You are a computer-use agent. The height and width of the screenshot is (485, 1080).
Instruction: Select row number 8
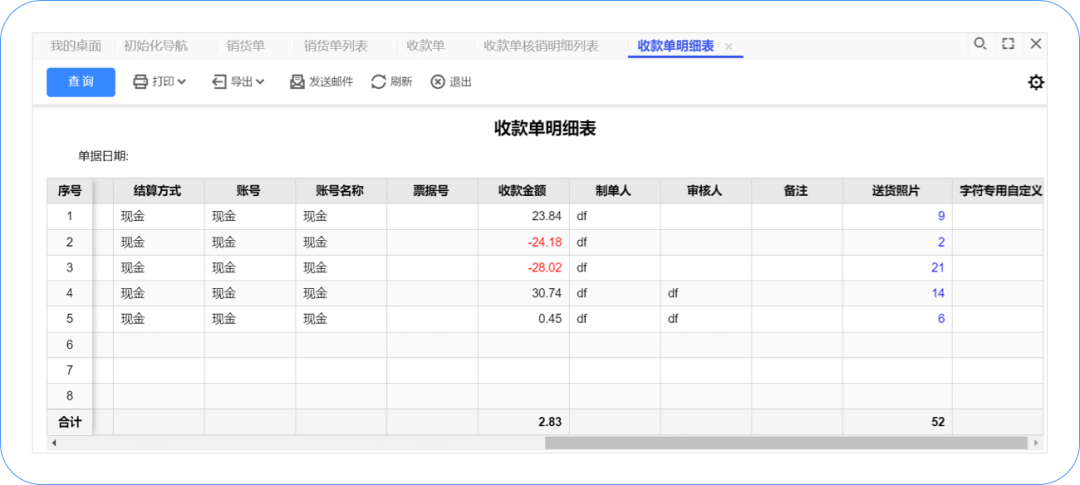coord(70,396)
